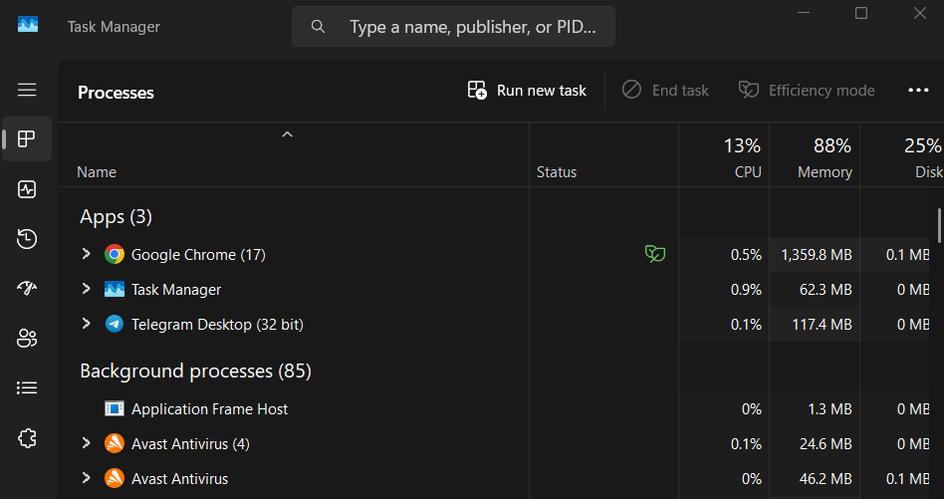This screenshot has height=499, width=944.
Task: Click the Avast Antivirus (4) icon
Action: pyautogui.click(x=114, y=444)
